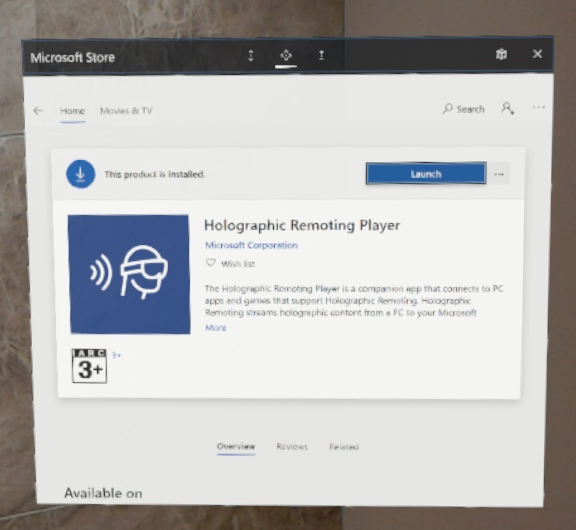This screenshot has height=530, width=576.
Task: Click the follow me pin icon
Action: tap(321, 55)
